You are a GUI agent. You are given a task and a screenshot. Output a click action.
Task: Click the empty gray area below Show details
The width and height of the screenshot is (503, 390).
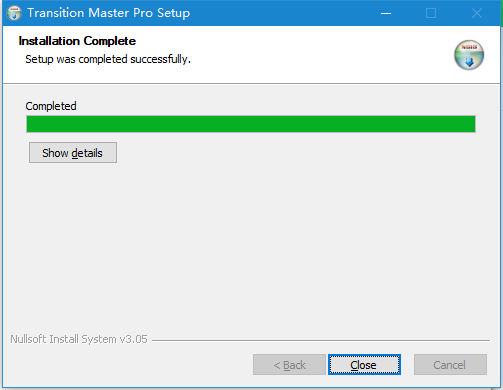coord(251,247)
